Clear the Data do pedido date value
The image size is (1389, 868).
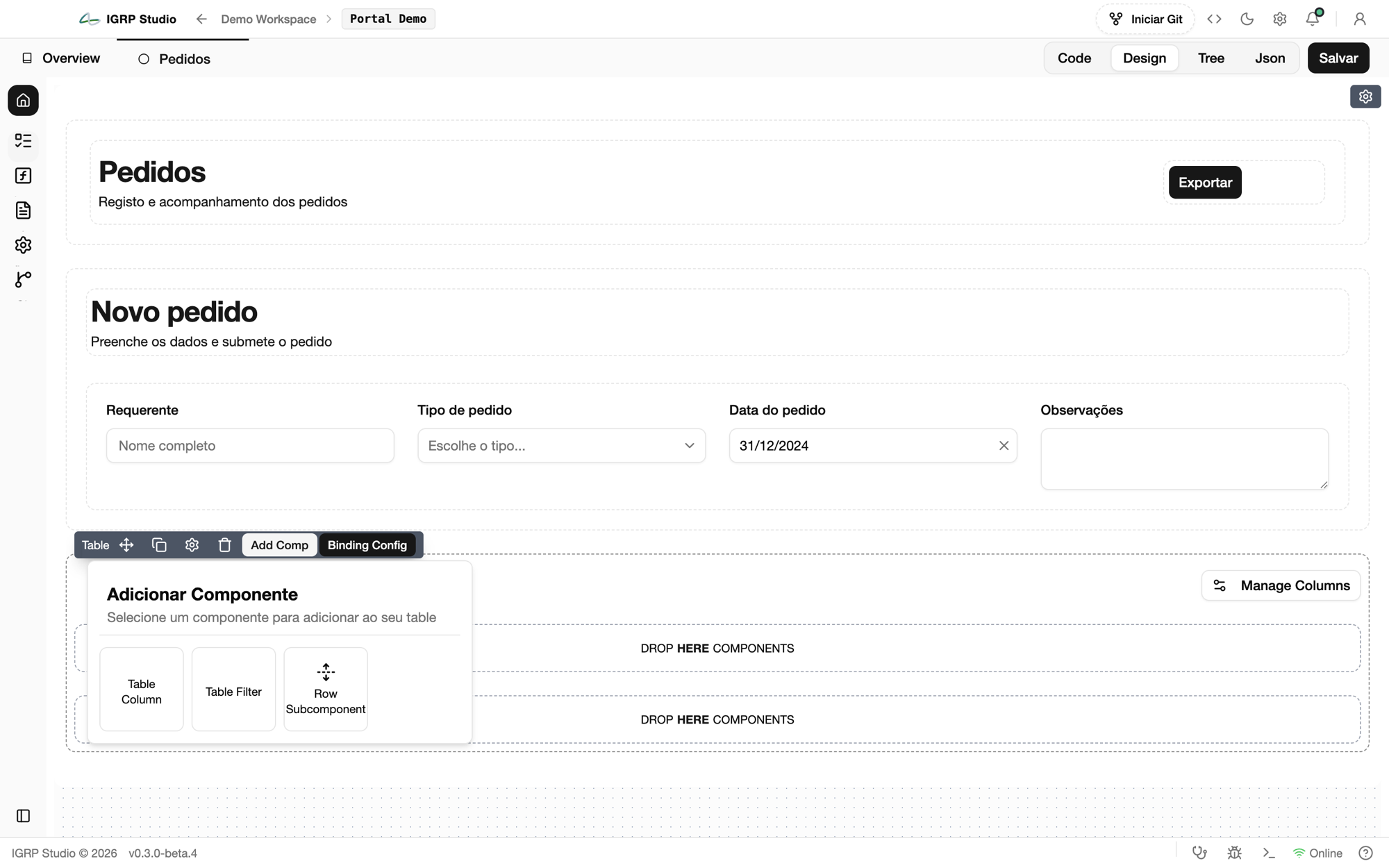1004,446
